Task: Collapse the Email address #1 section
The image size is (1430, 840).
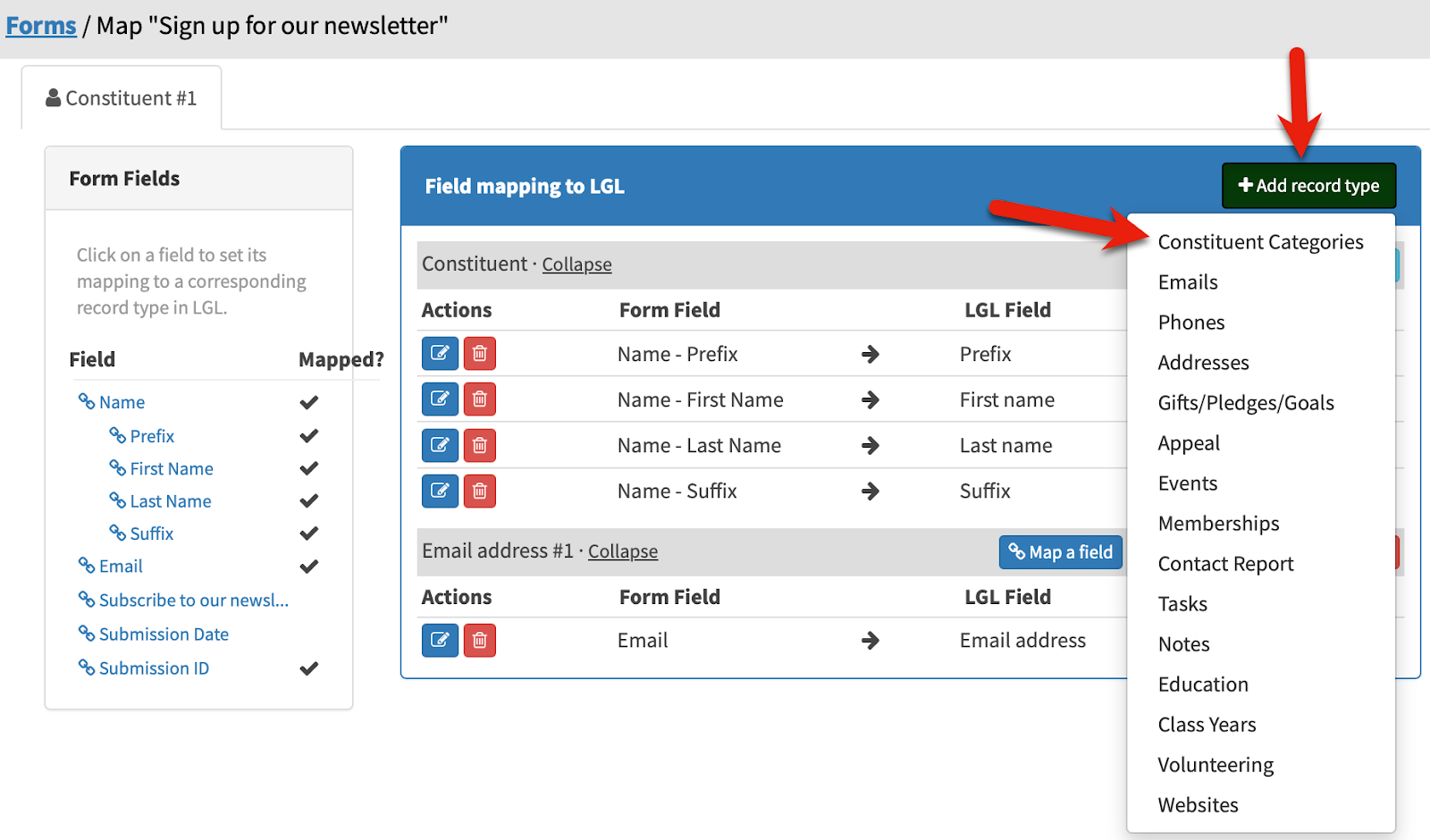Action: (x=623, y=551)
